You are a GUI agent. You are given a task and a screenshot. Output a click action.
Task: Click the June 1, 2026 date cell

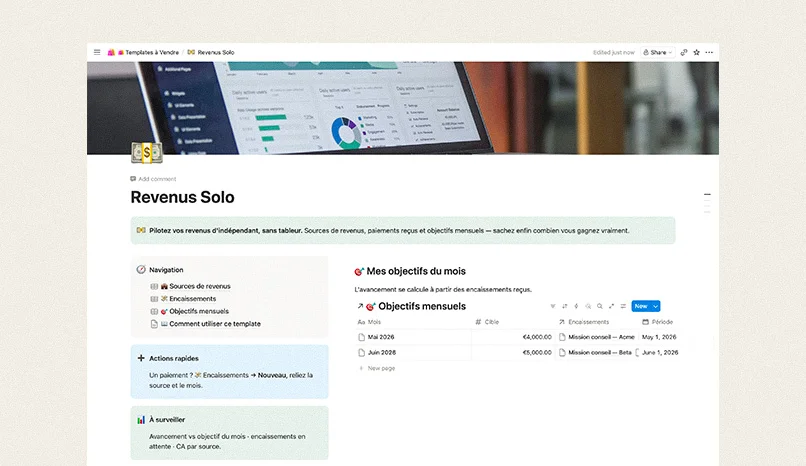660,352
